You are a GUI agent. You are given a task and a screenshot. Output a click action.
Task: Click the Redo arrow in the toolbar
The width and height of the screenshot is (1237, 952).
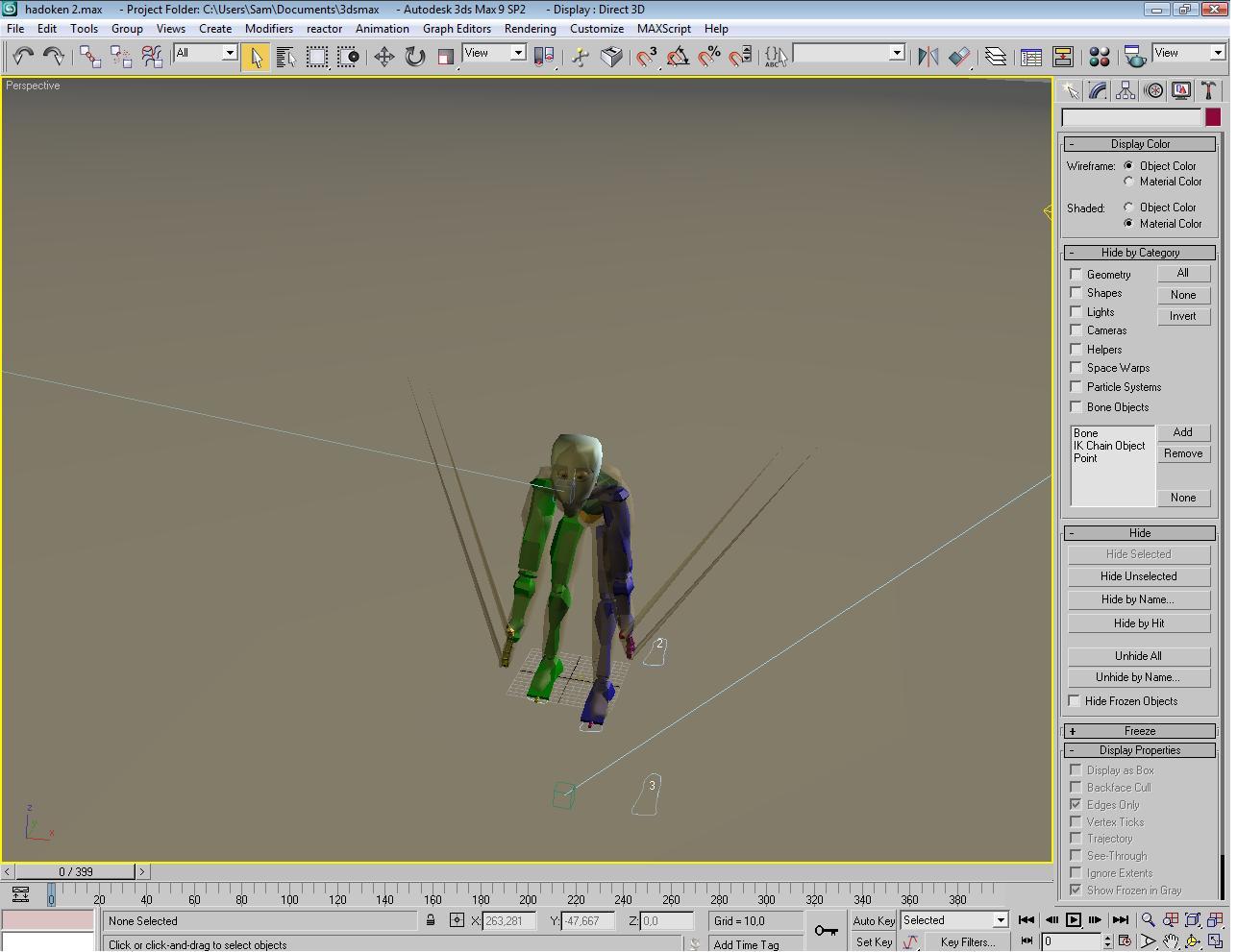[54, 57]
